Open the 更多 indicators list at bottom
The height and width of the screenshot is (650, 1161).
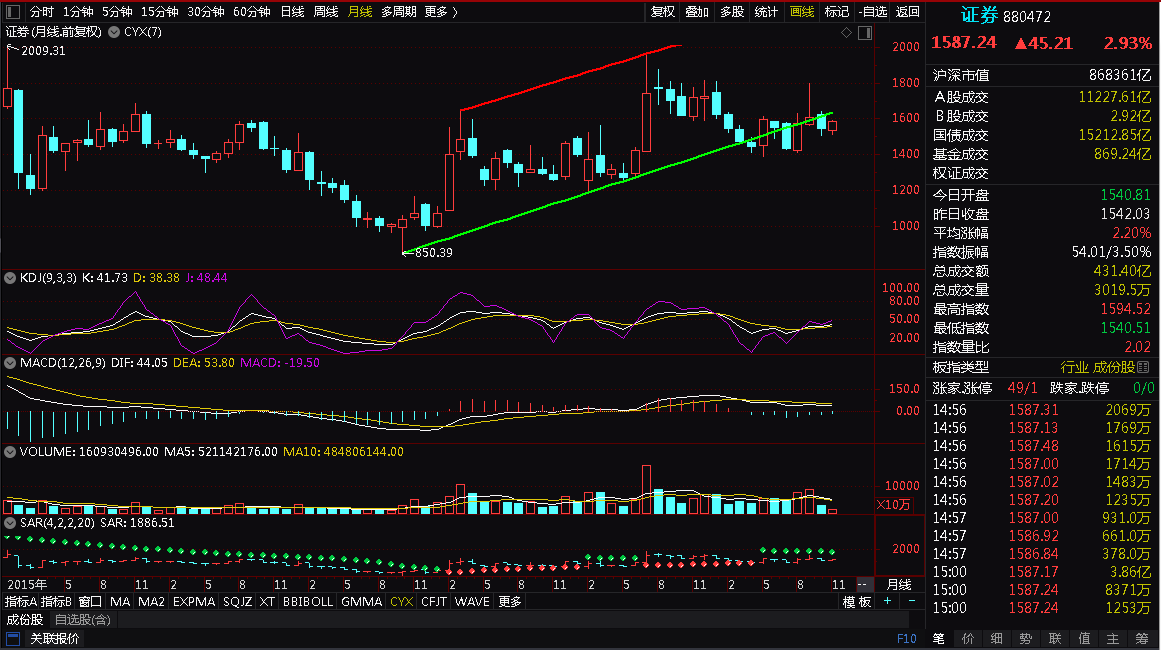click(x=510, y=601)
